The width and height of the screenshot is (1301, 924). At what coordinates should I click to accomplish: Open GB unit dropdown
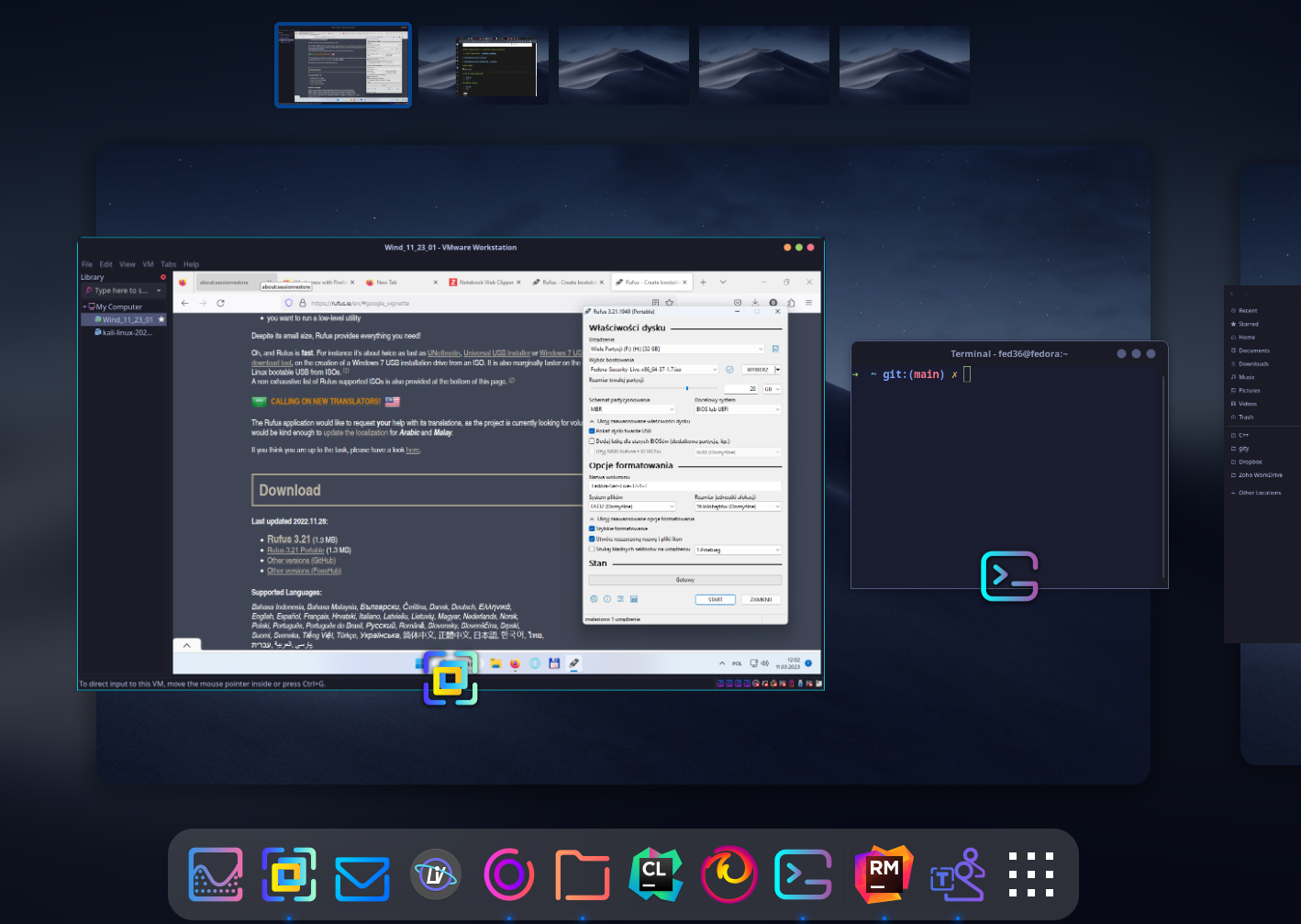pyautogui.click(x=773, y=389)
